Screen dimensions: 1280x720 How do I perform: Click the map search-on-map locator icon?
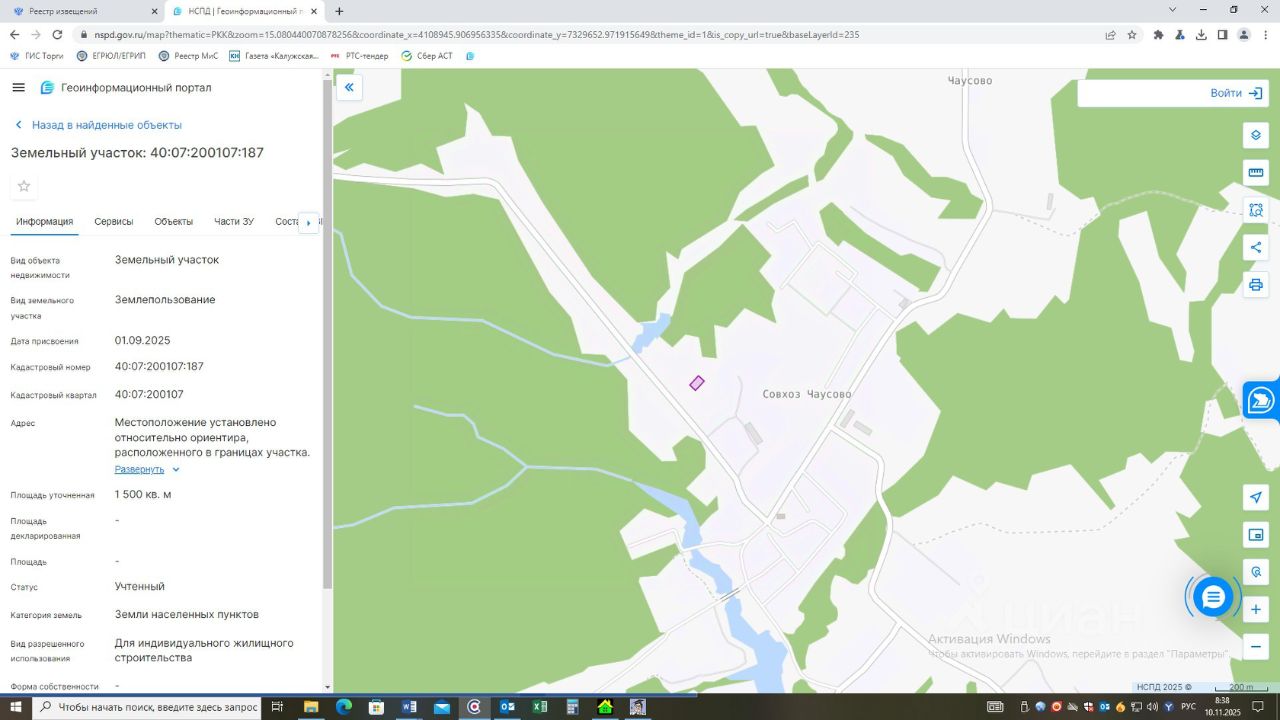tap(1256, 573)
